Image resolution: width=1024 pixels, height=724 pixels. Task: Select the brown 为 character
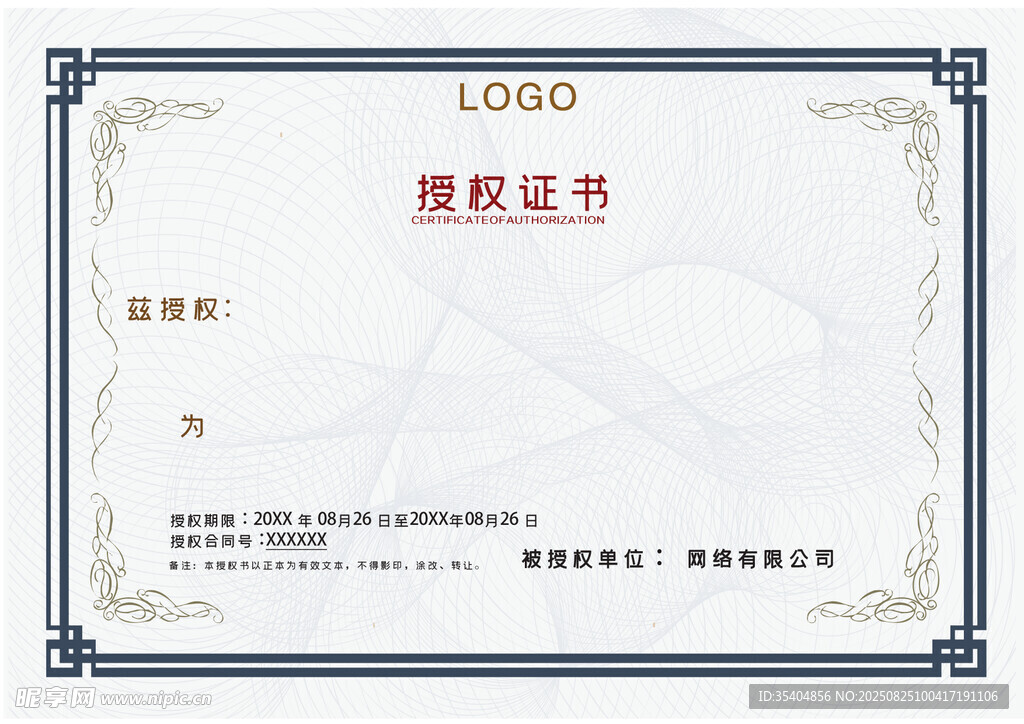pyautogui.click(x=192, y=426)
